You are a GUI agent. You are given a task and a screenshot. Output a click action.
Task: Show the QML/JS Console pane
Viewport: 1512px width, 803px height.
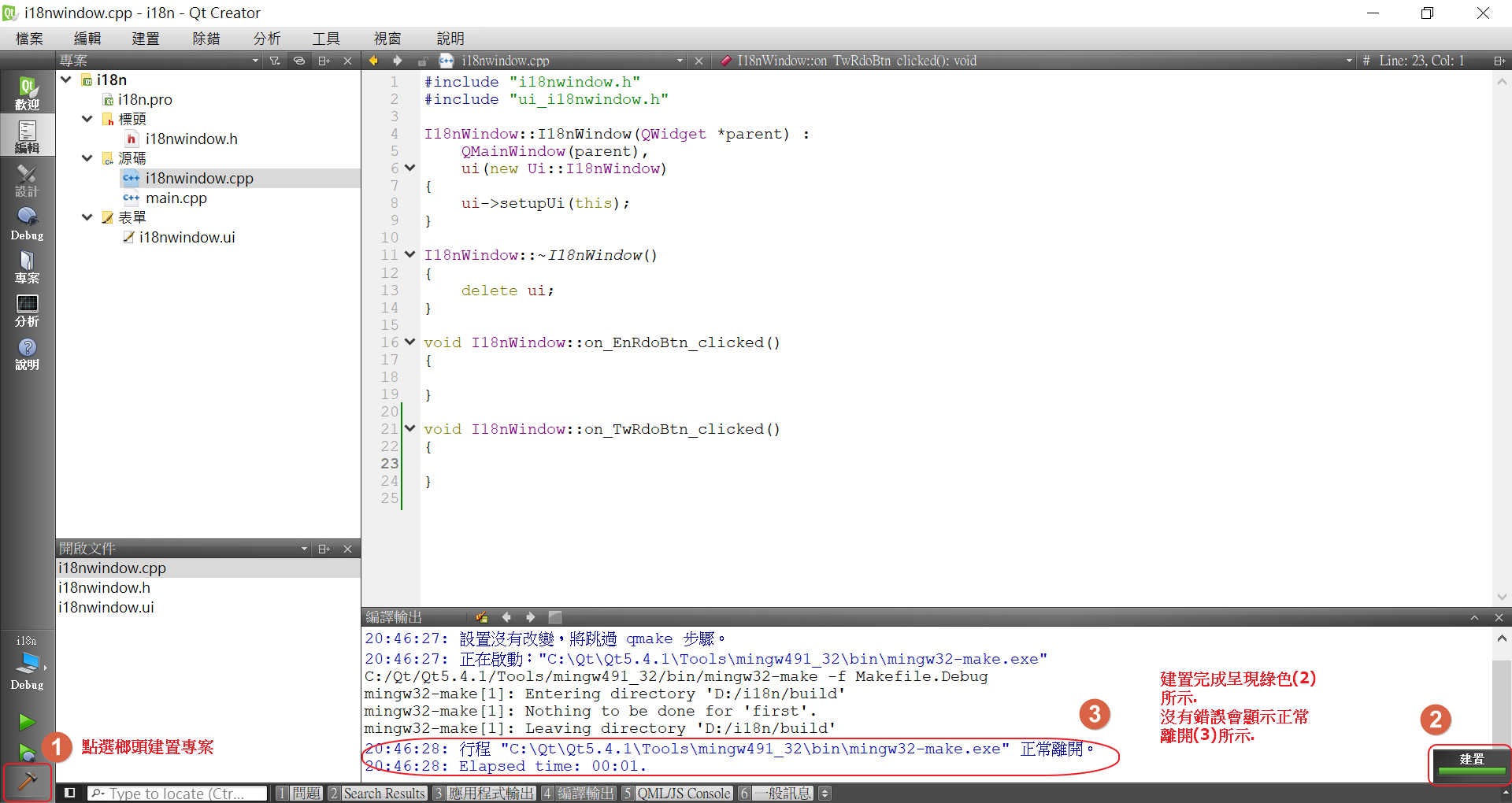677,794
